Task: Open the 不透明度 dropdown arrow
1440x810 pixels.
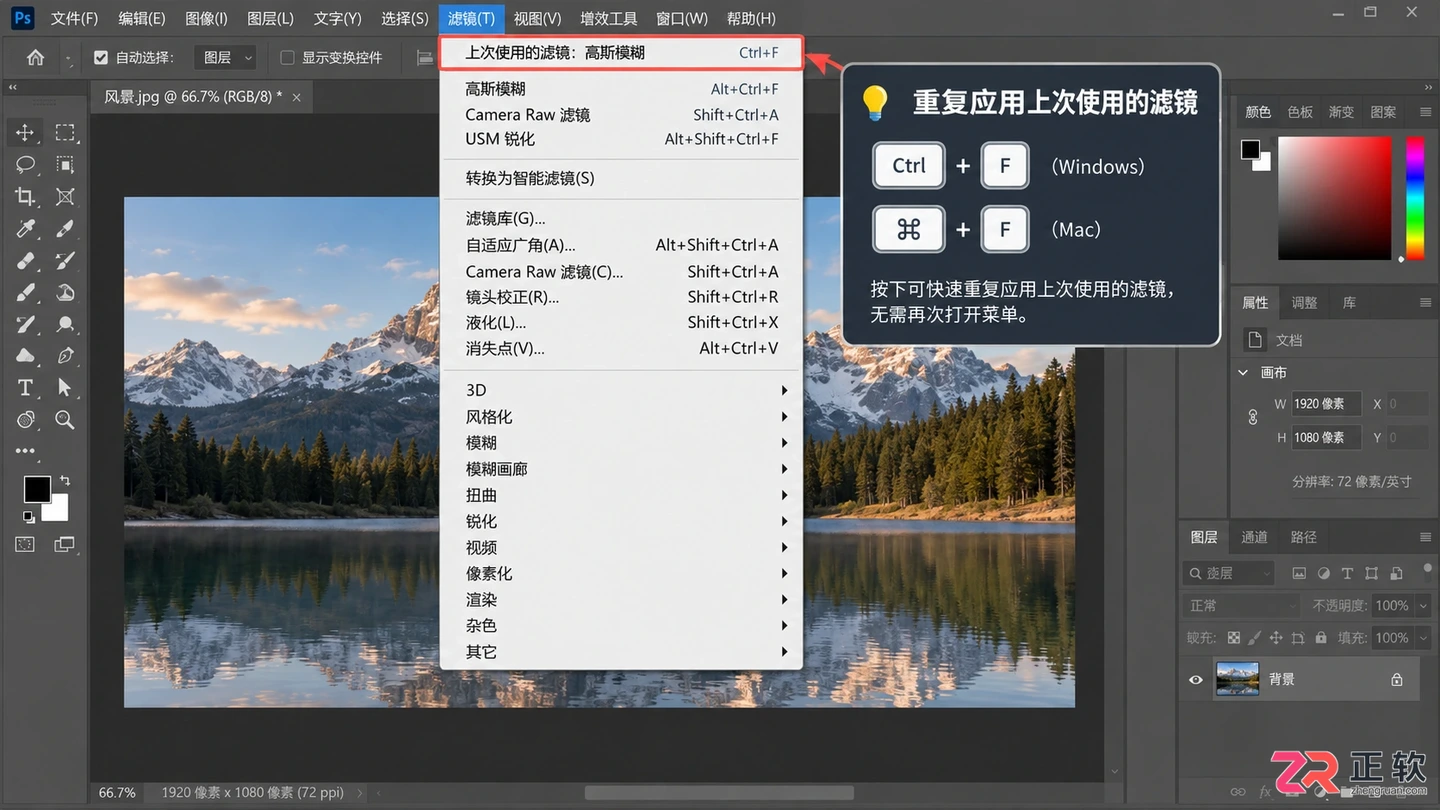Action: pos(1421,605)
